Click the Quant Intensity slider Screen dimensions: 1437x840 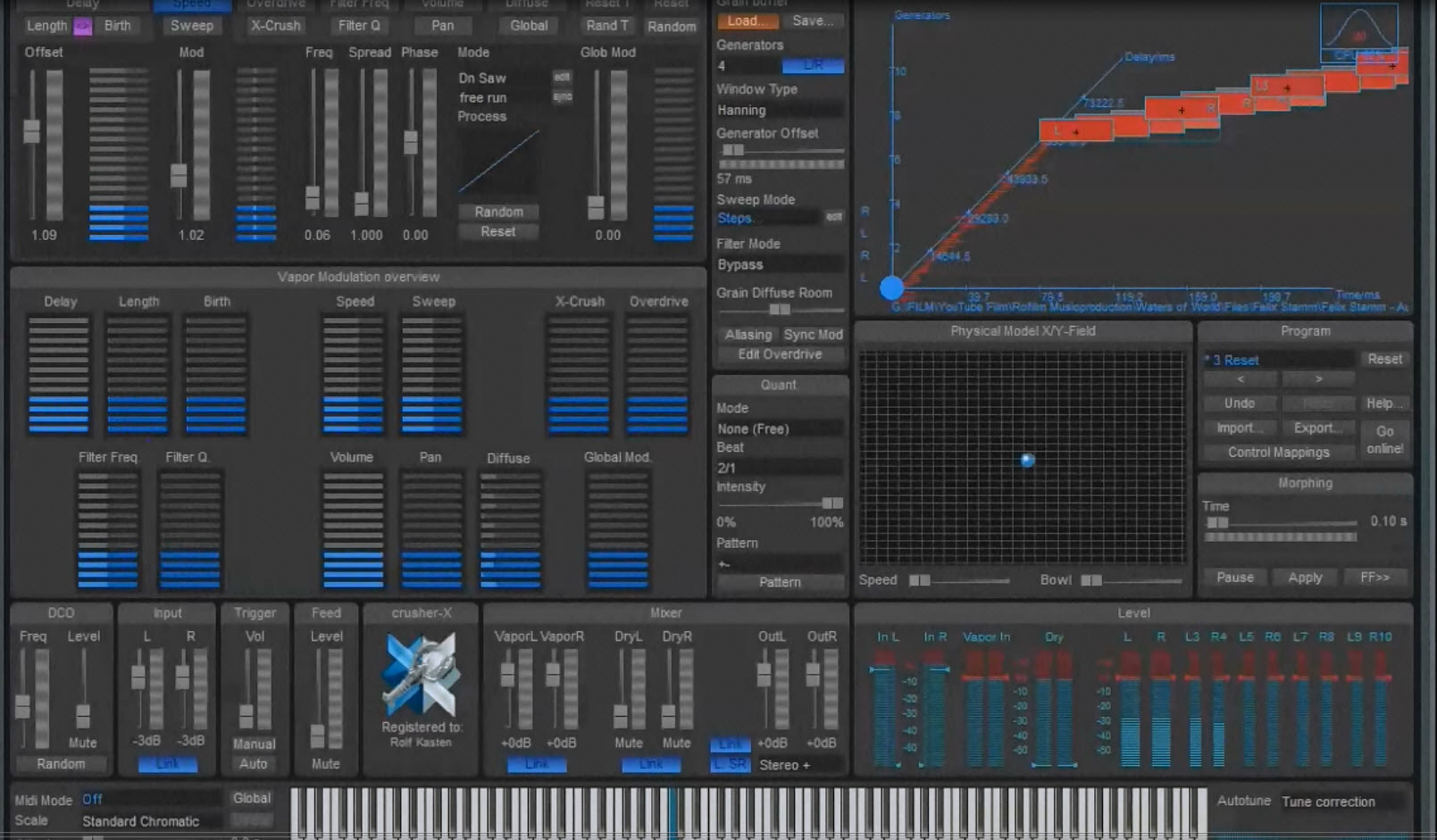coord(781,503)
